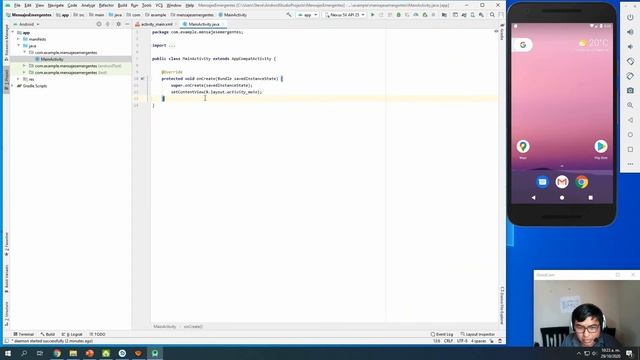Open Maps app on emulator screen
640x360 pixels.
pos(523,147)
